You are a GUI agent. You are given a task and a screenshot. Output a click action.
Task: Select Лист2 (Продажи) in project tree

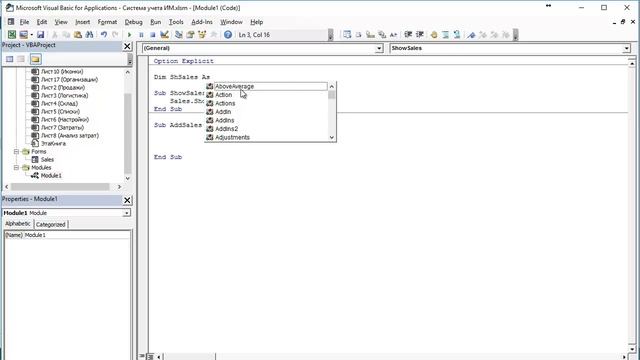(63, 87)
